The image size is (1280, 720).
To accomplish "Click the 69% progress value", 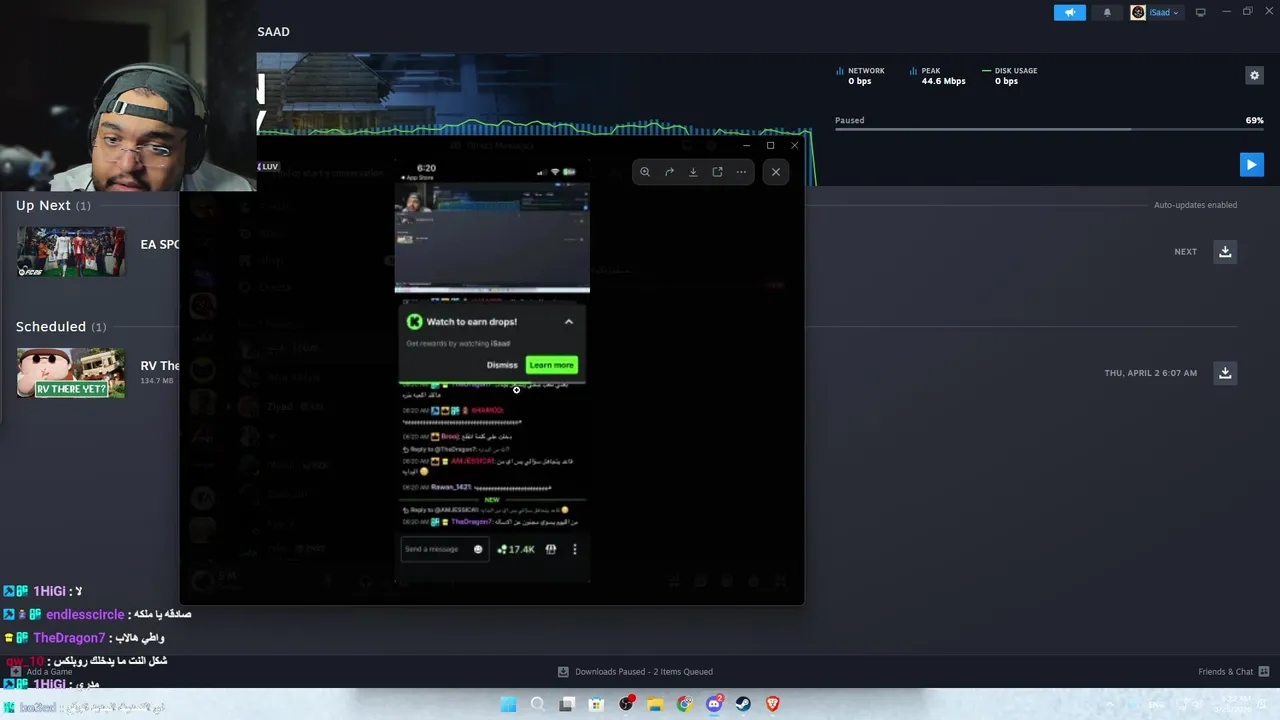I will coord(1254,120).
